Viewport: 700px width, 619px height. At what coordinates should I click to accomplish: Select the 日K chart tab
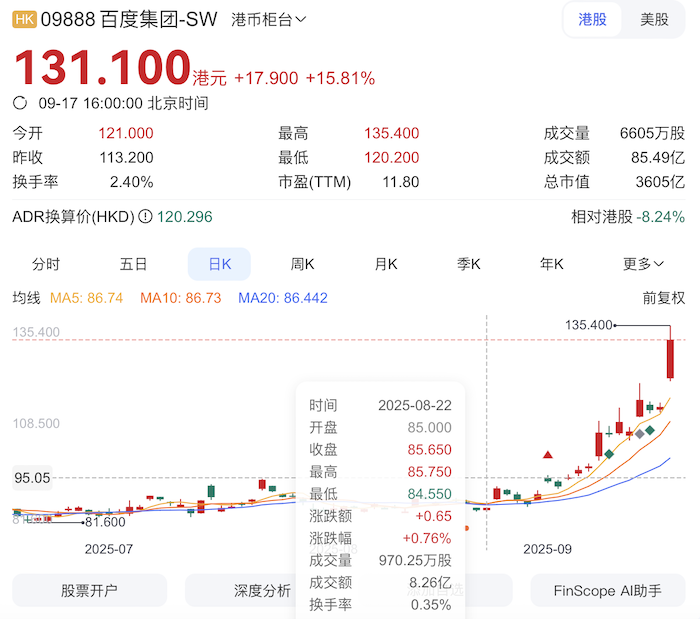219,264
